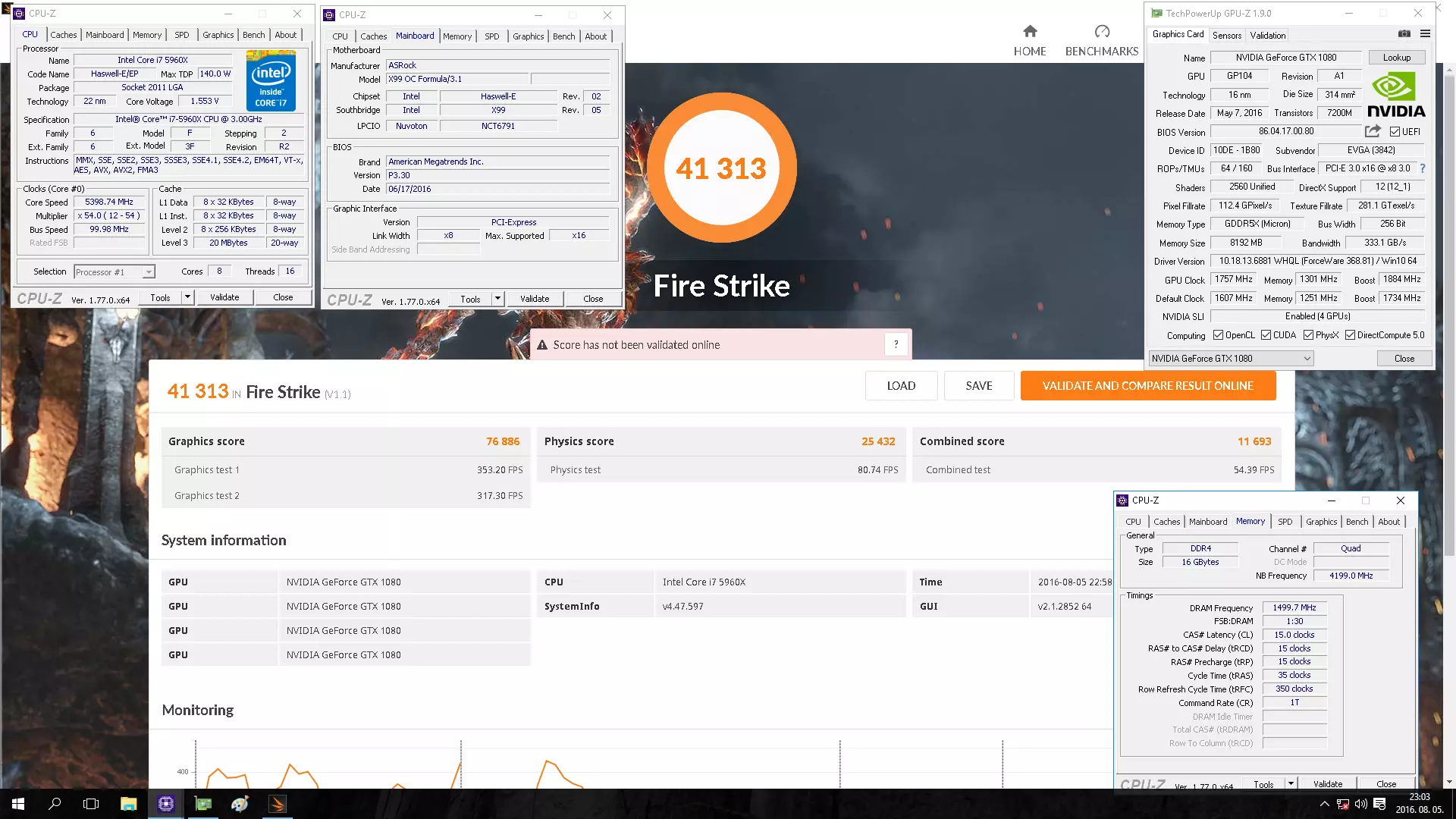Click the GPU-Z taskbar icon
The width and height of the screenshot is (1456, 819).
(203, 804)
